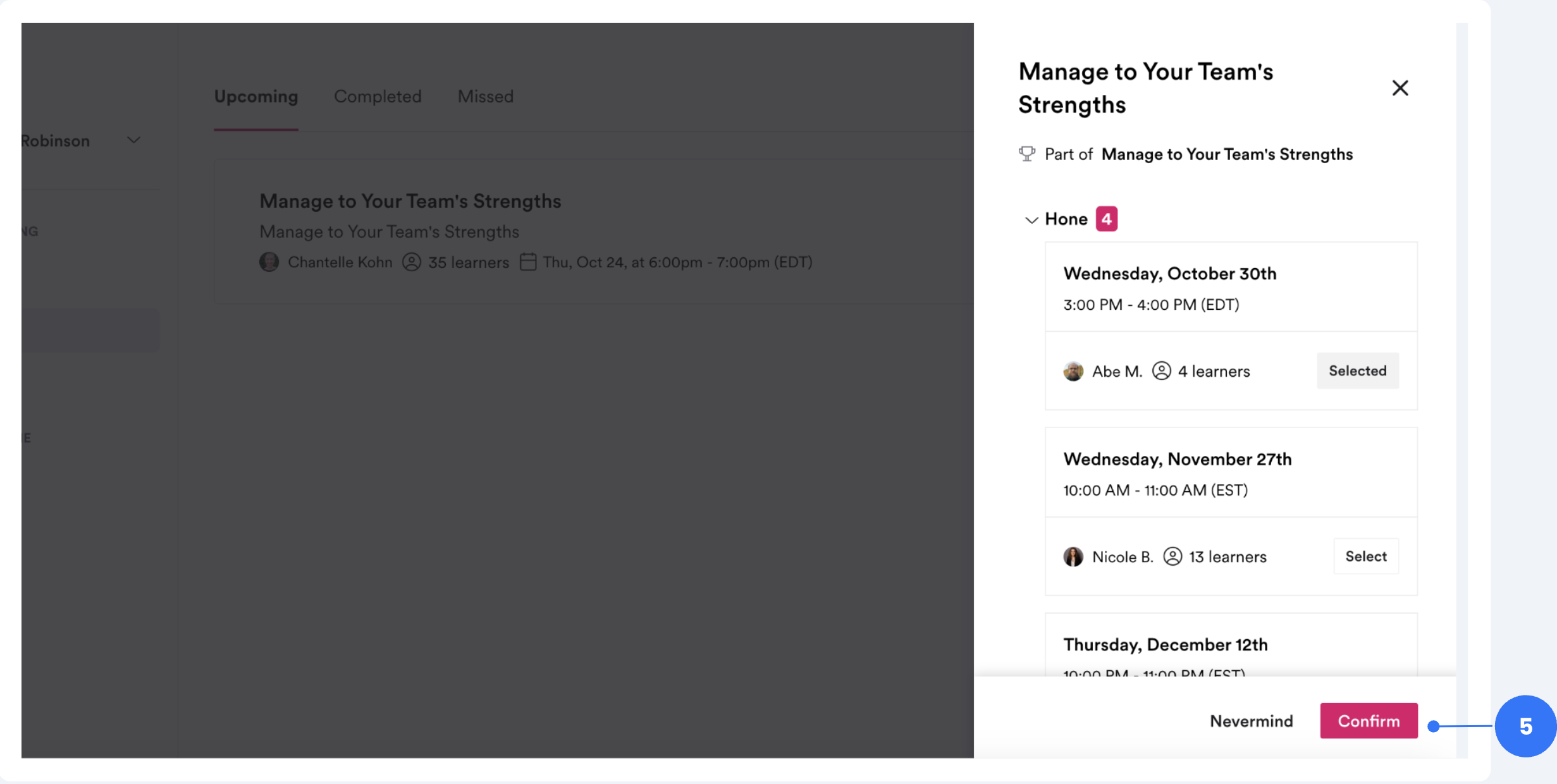Collapse the Hone section chevron
Screen dimensions: 1557x784
pyautogui.click(x=1031, y=220)
